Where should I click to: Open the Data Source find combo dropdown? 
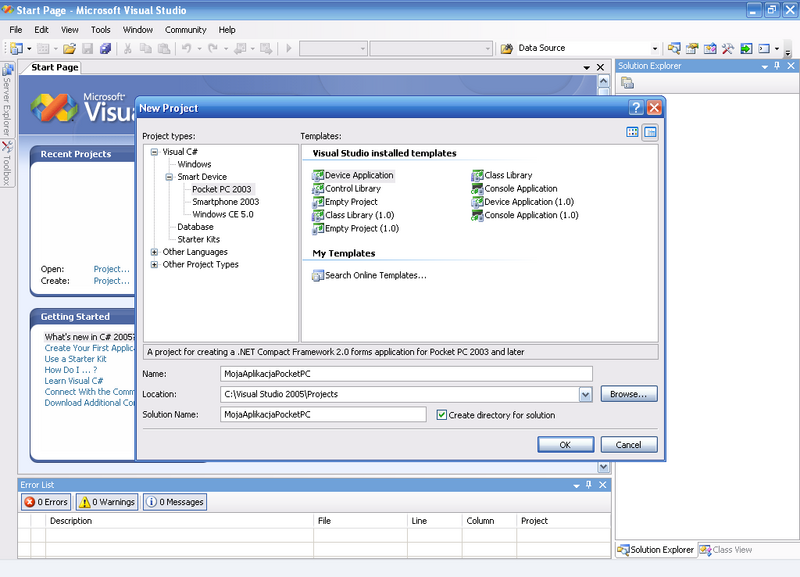(655, 48)
